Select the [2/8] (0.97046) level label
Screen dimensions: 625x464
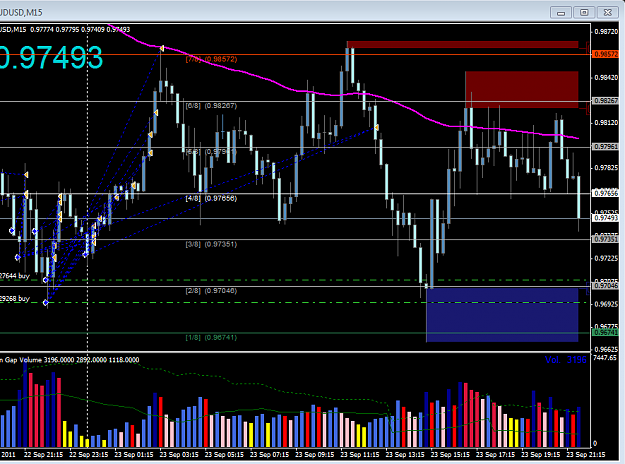[211, 291]
